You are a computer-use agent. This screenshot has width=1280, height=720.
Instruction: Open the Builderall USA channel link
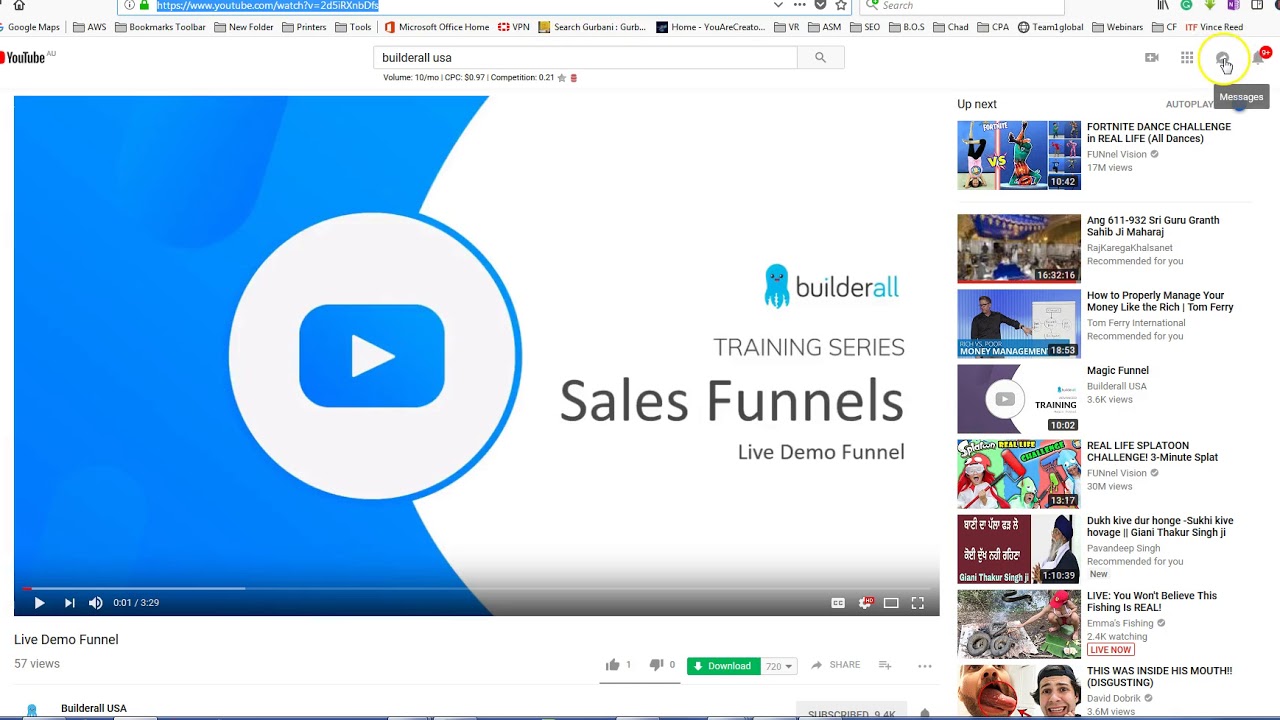pyautogui.click(x=94, y=708)
